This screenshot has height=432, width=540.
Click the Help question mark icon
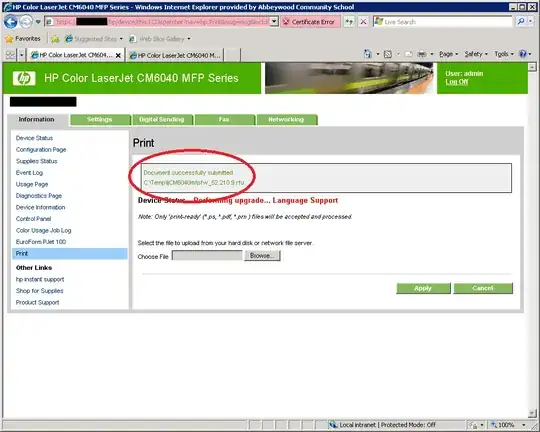click(523, 54)
